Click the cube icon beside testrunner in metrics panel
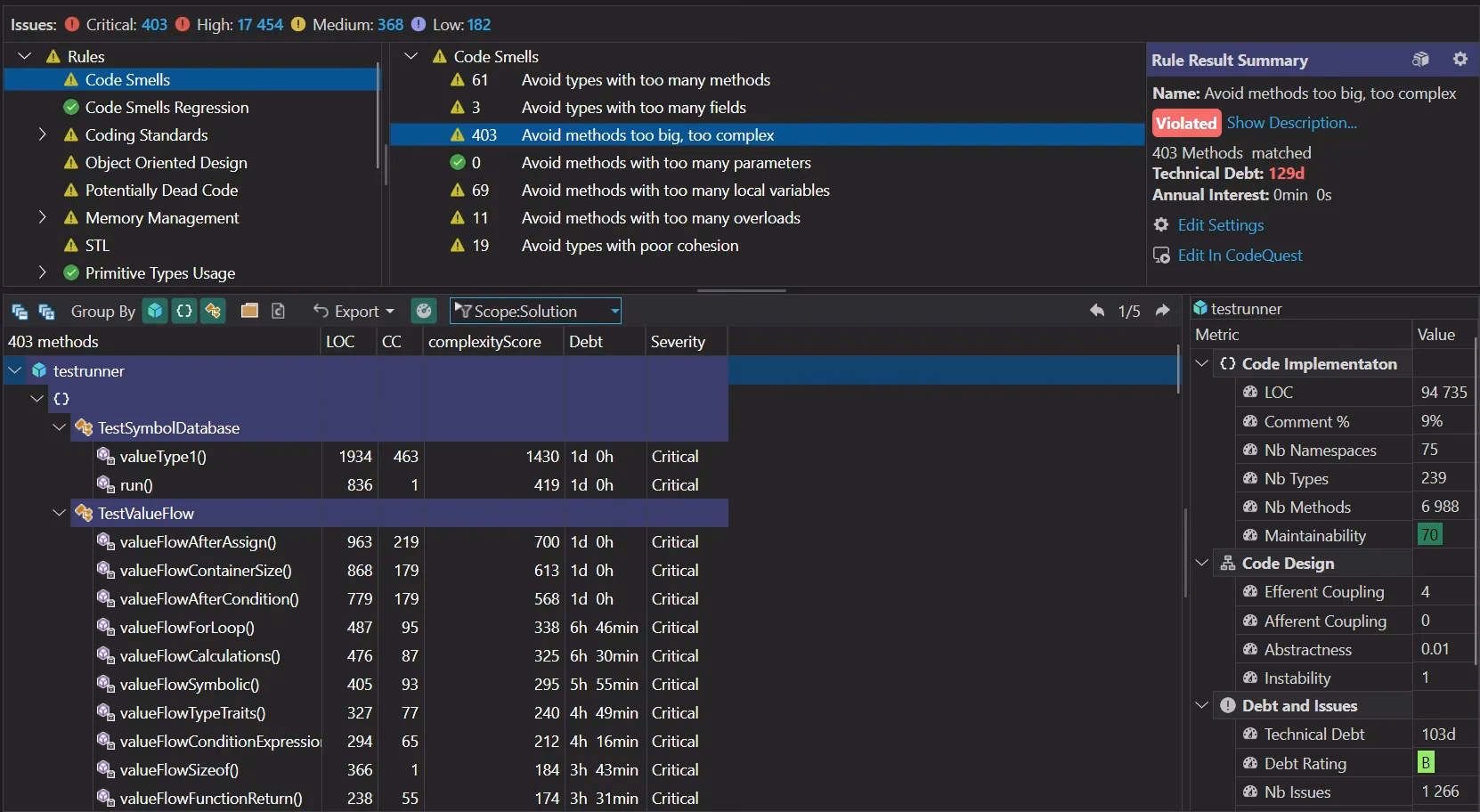This screenshot has width=1480, height=812. [1200, 308]
